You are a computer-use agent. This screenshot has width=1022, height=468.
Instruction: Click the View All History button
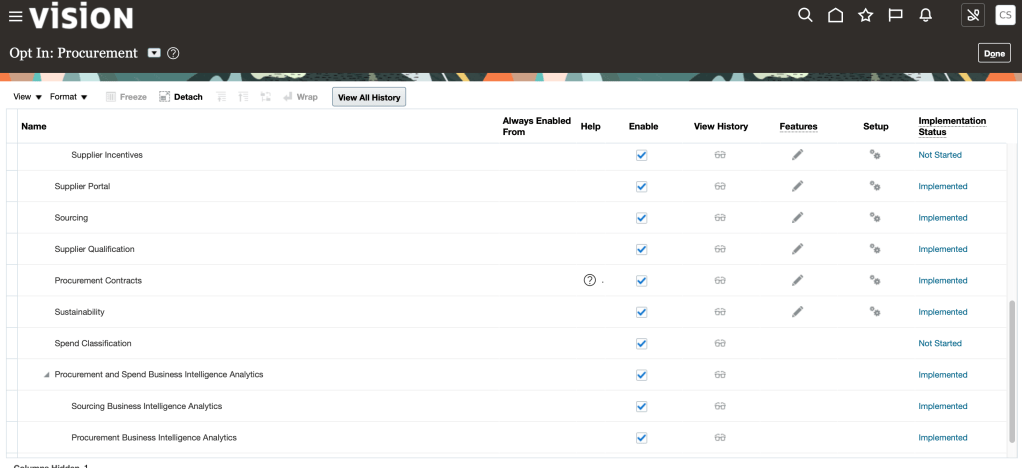coord(369,97)
